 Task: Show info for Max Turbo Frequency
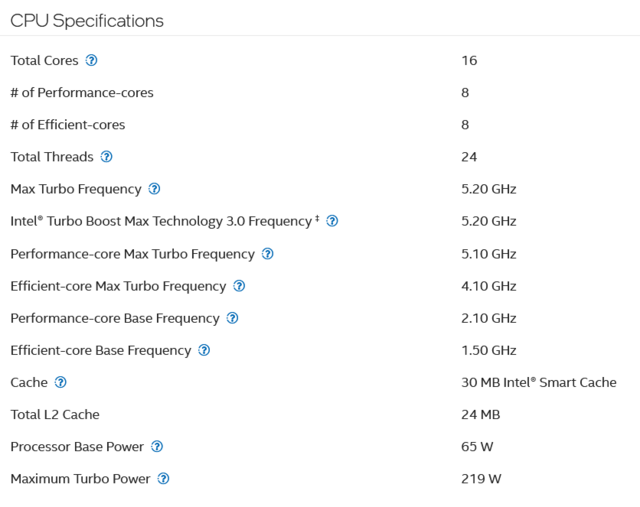[154, 189]
